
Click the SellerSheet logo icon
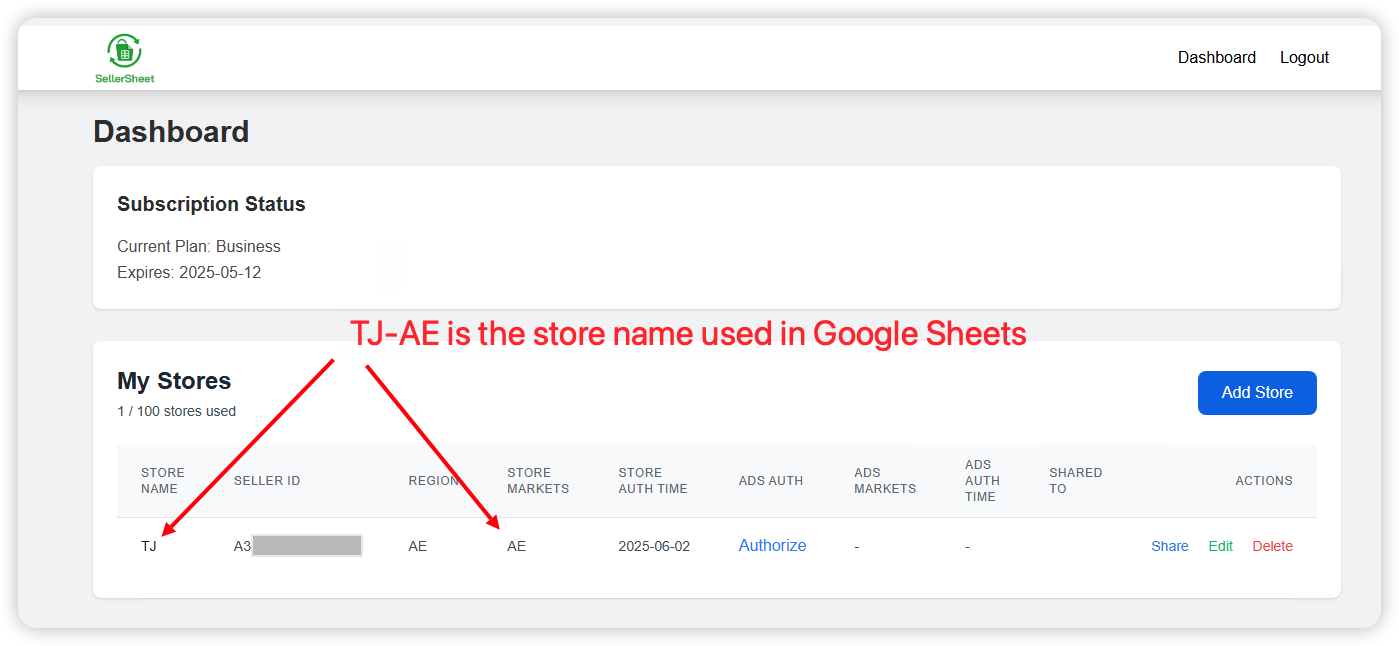pos(125,52)
